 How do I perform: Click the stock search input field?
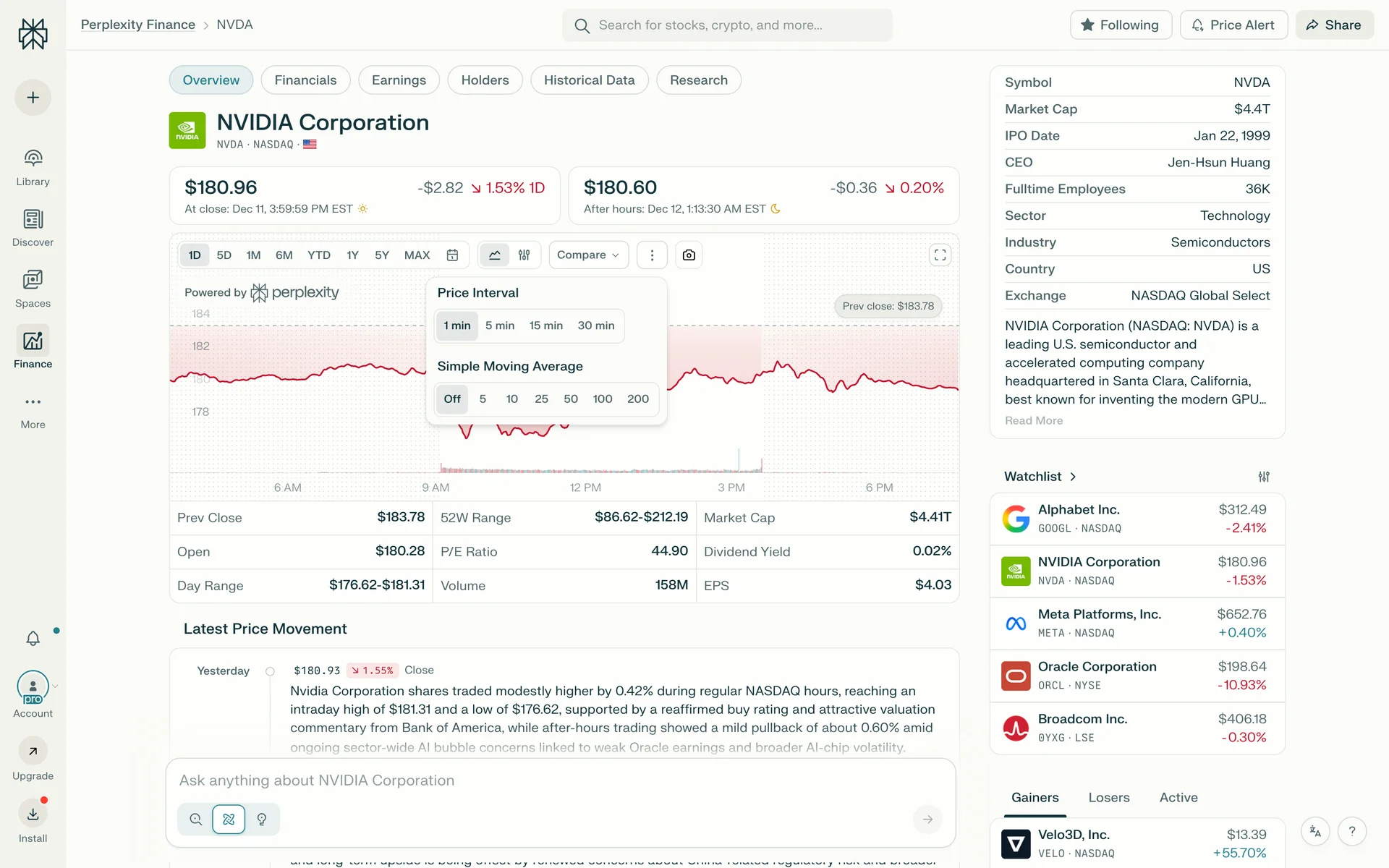pos(727,25)
